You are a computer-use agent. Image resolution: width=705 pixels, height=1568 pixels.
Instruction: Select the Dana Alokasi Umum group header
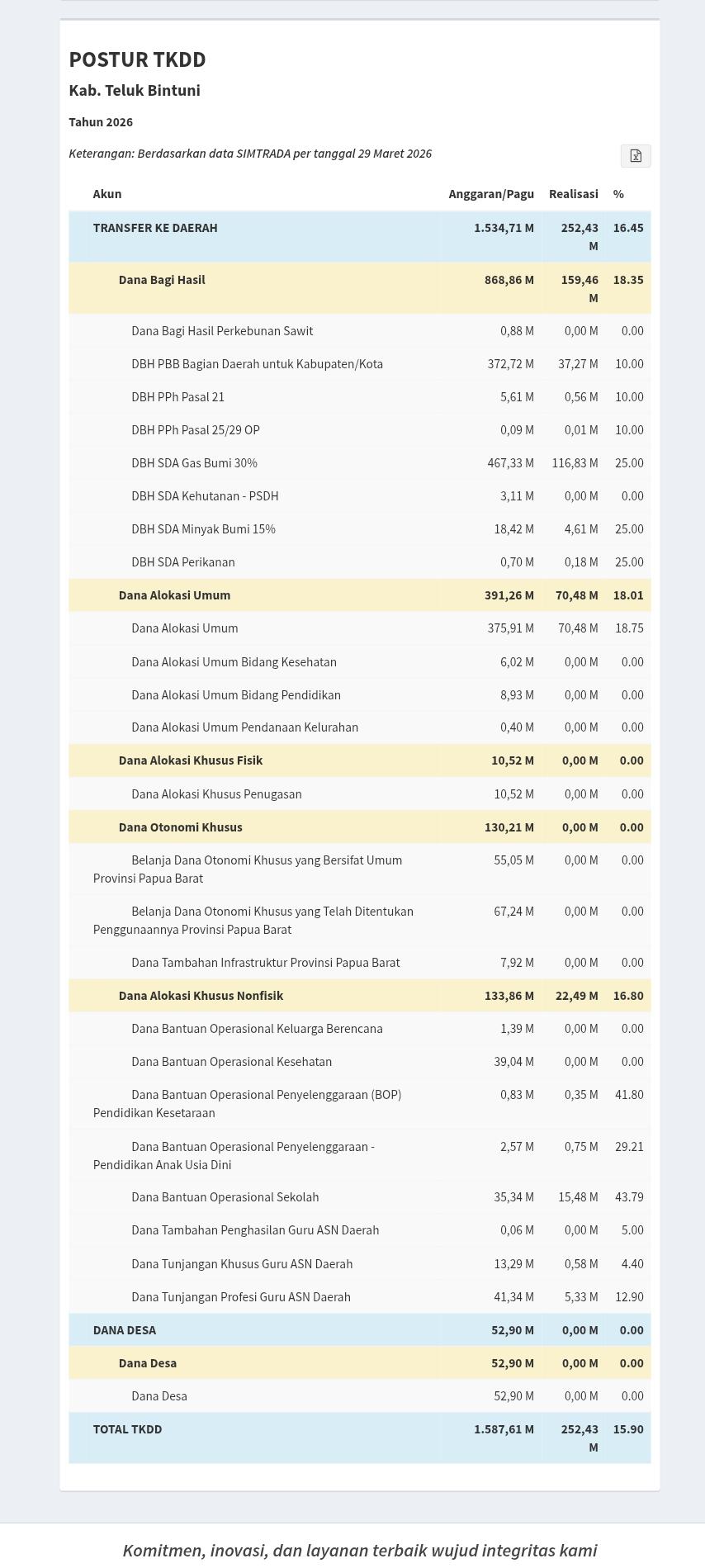(174, 595)
